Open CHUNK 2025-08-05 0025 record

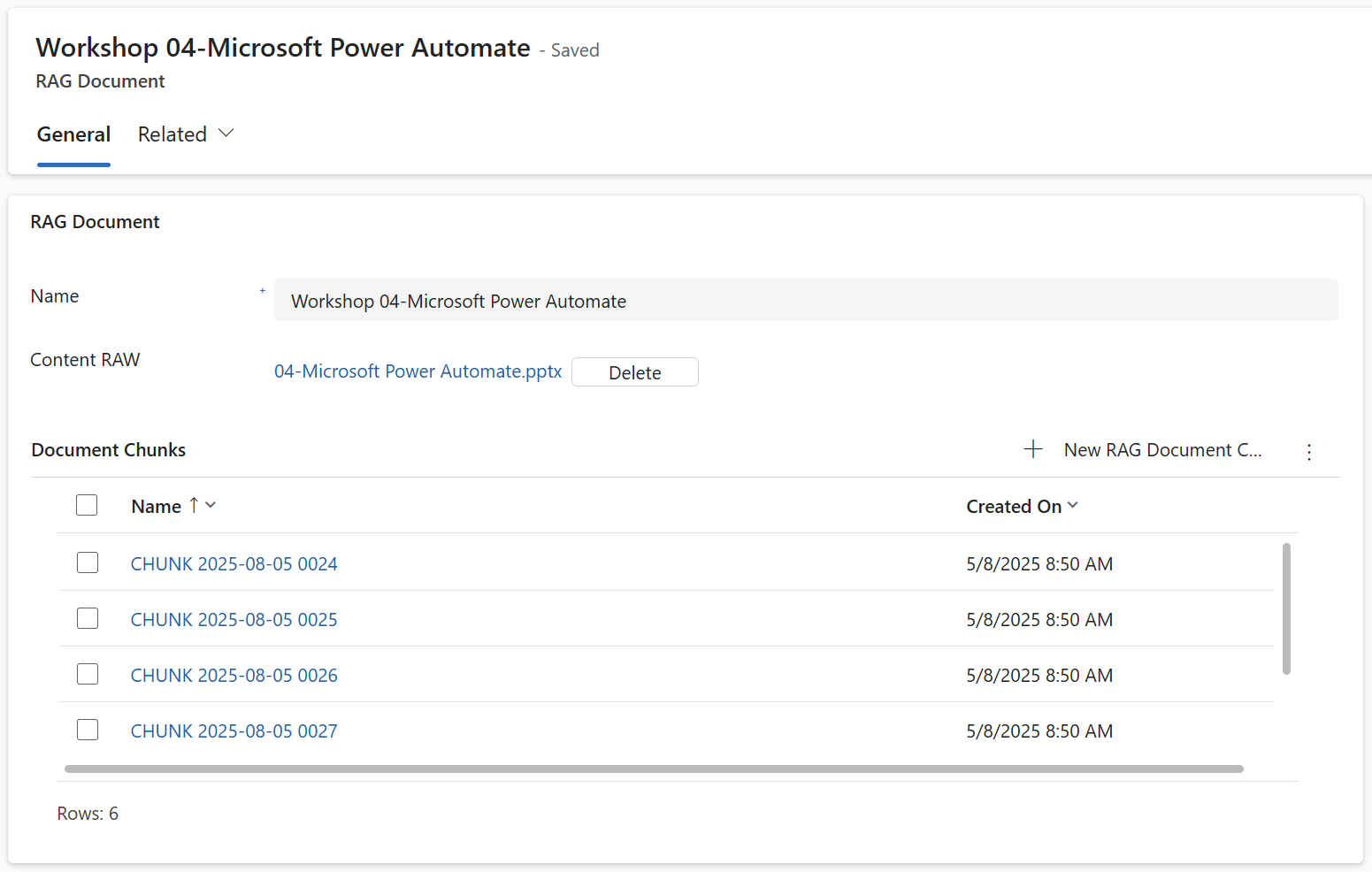click(x=234, y=619)
